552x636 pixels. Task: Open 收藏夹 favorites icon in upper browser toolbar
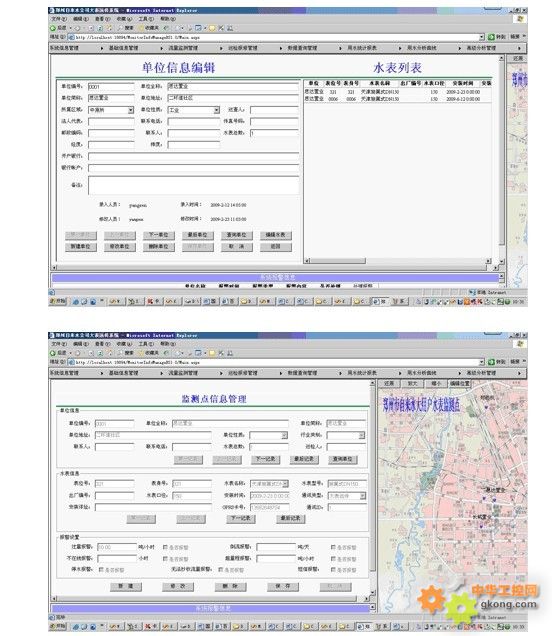click(142, 28)
